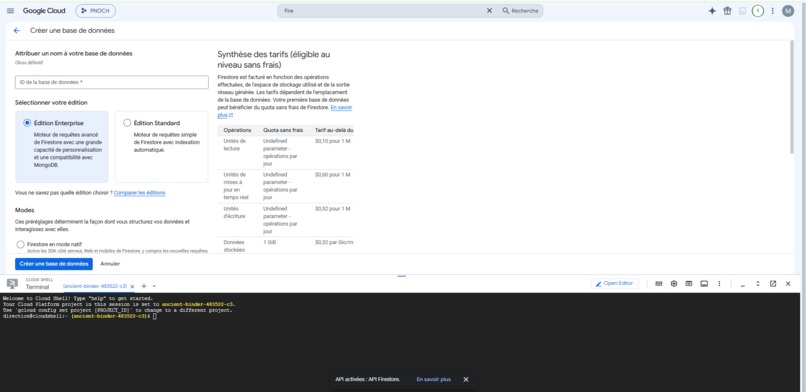The height and width of the screenshot is (392, 806).
Task: Open Cloud Shell in a new window
Action: [773, 284]
